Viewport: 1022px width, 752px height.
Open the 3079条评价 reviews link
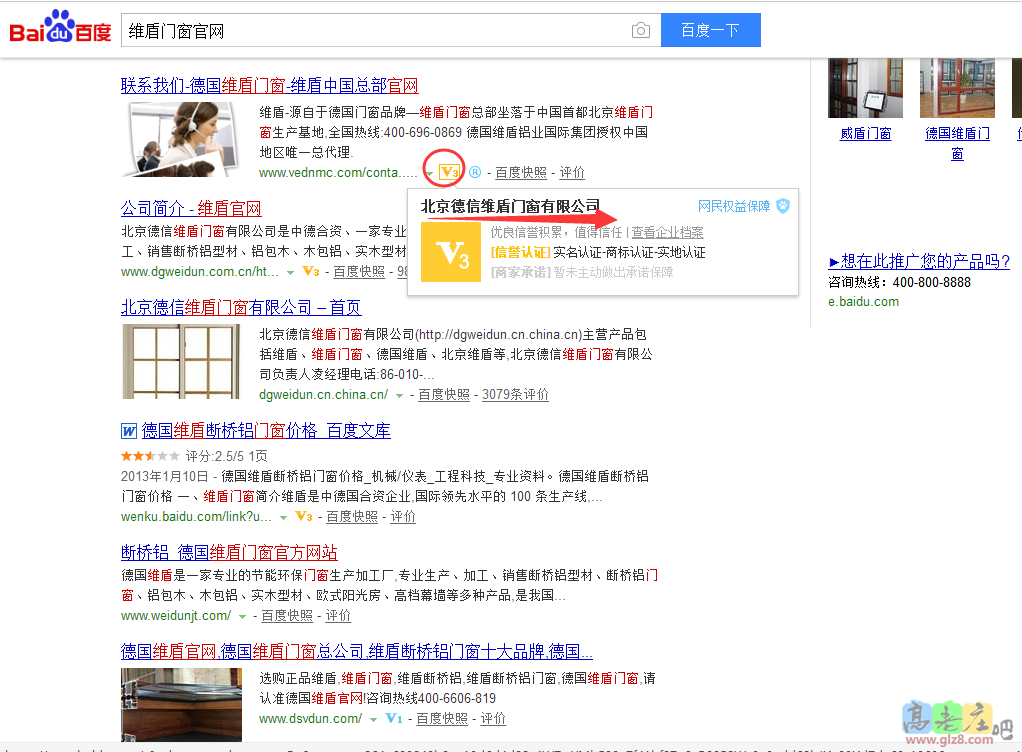click(515, 395)
